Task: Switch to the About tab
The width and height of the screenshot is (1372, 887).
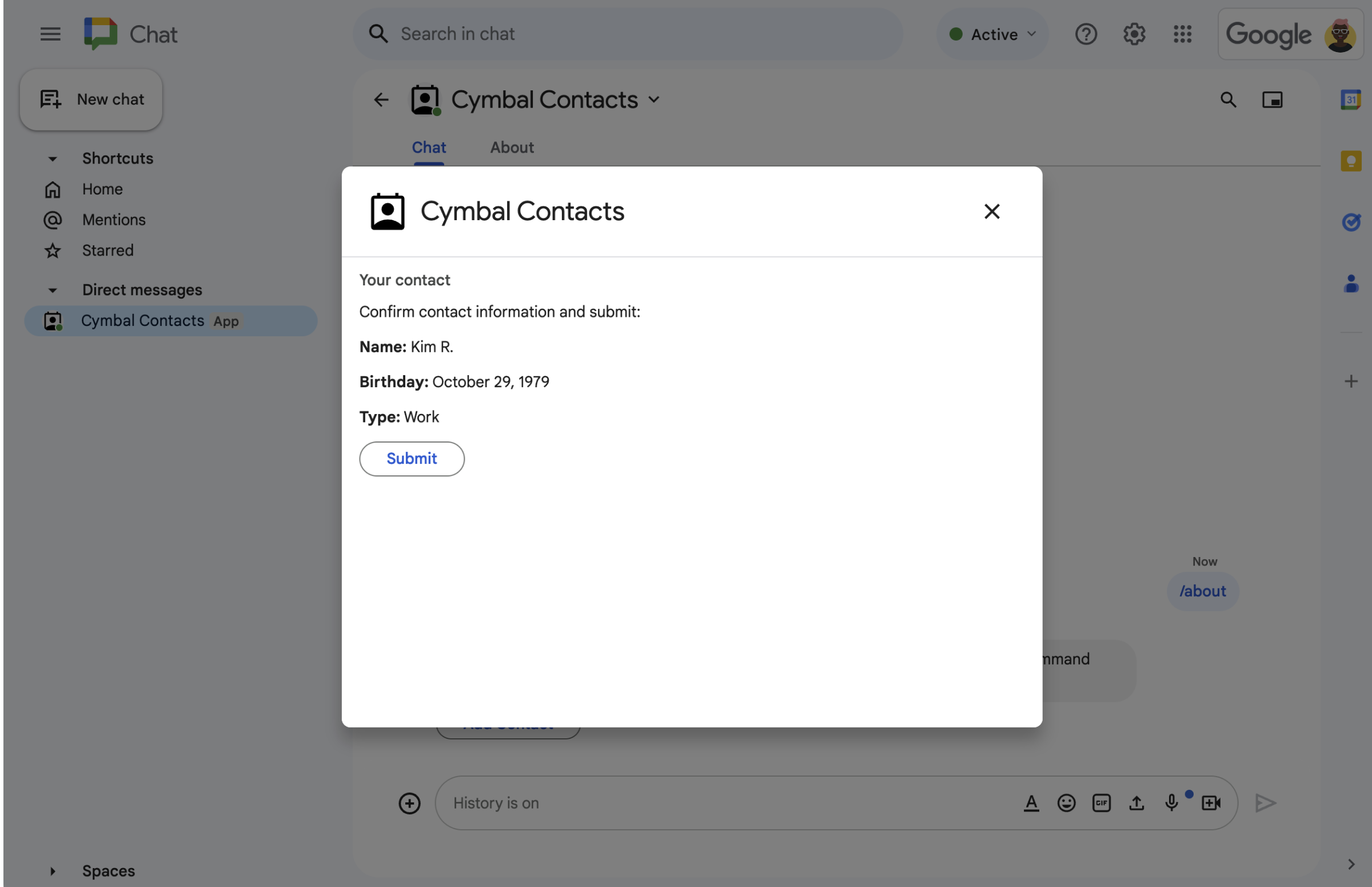Action: click(x=511, y=147)
